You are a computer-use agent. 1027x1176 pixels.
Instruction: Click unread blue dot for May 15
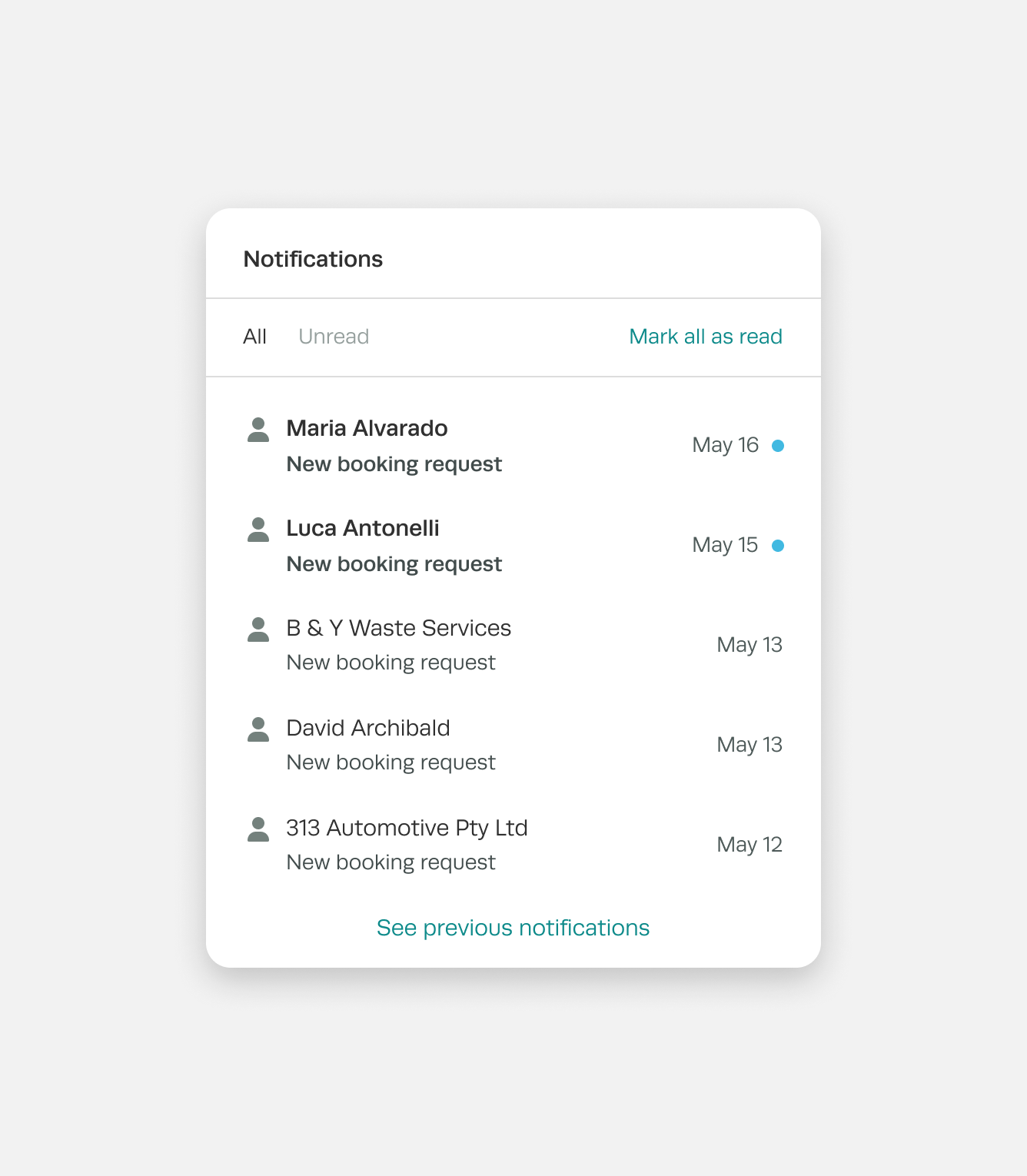777,546
